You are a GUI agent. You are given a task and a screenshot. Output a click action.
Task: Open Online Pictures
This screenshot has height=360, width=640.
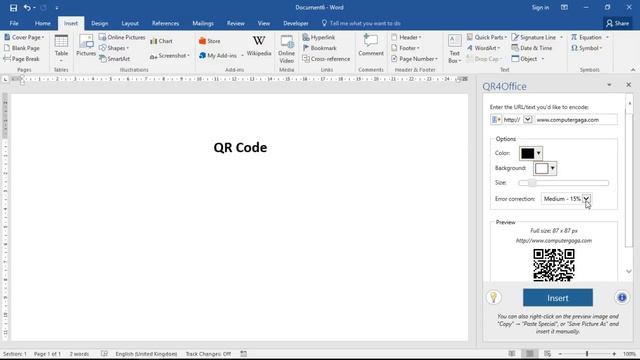pos(122,37)
